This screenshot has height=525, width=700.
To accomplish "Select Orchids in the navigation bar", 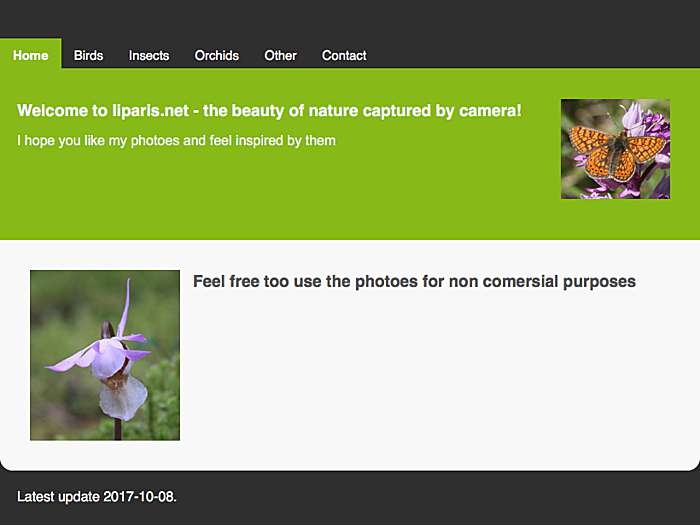I will click(x=217, y=55).
